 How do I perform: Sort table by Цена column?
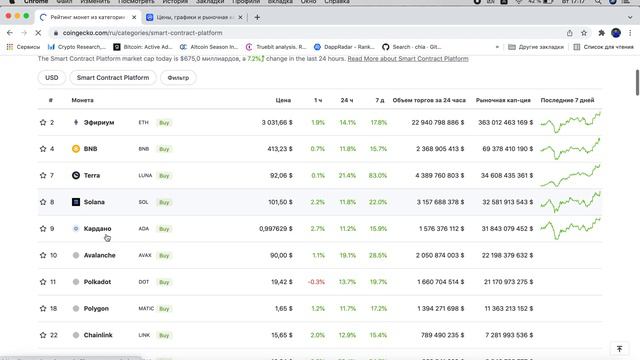point(283,100)
